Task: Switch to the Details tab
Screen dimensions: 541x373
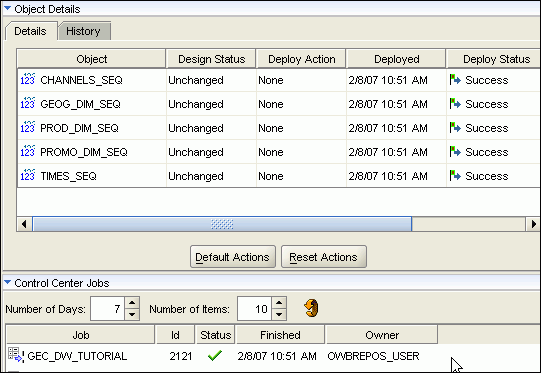Action: pyautogui.click(x=30, y=31)
